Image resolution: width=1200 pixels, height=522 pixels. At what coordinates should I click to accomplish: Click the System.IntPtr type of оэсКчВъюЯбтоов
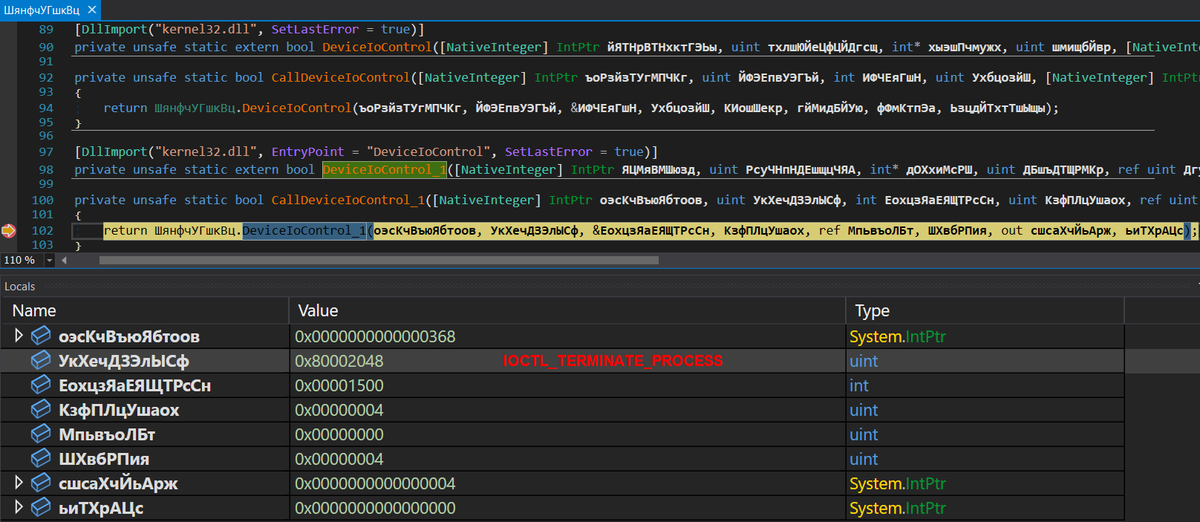coord(896,336)
